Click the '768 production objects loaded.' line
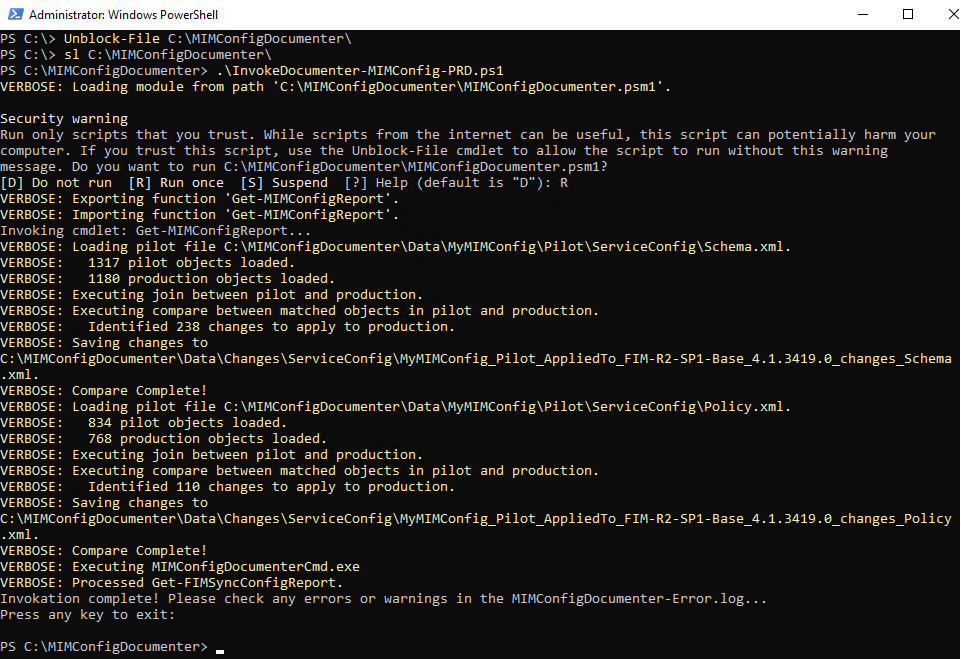 pyautogui.click(x=164, y=438)
